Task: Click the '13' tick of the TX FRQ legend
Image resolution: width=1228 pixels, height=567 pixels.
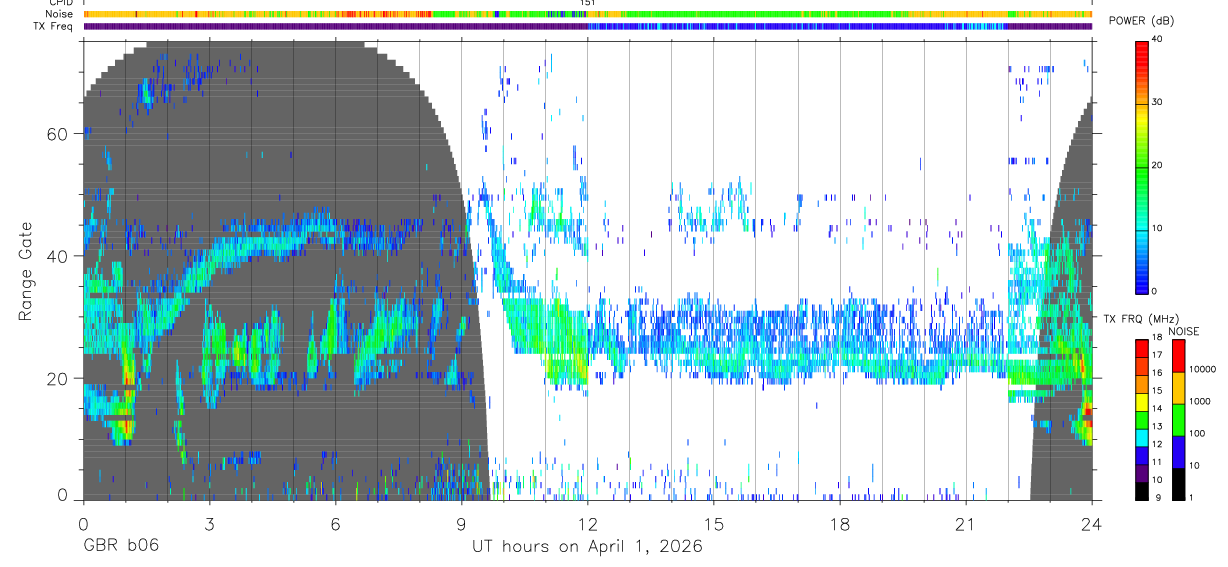Action: point(1156,427)
